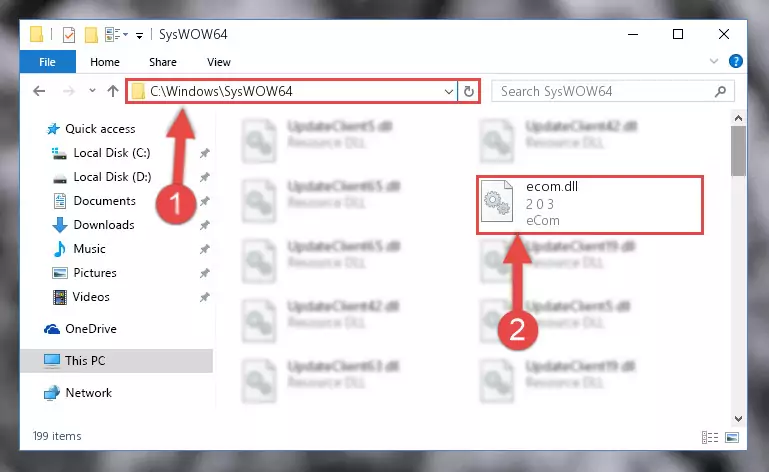Switch to details view in status bar
769x472 pixels.
tap(710, 437)
